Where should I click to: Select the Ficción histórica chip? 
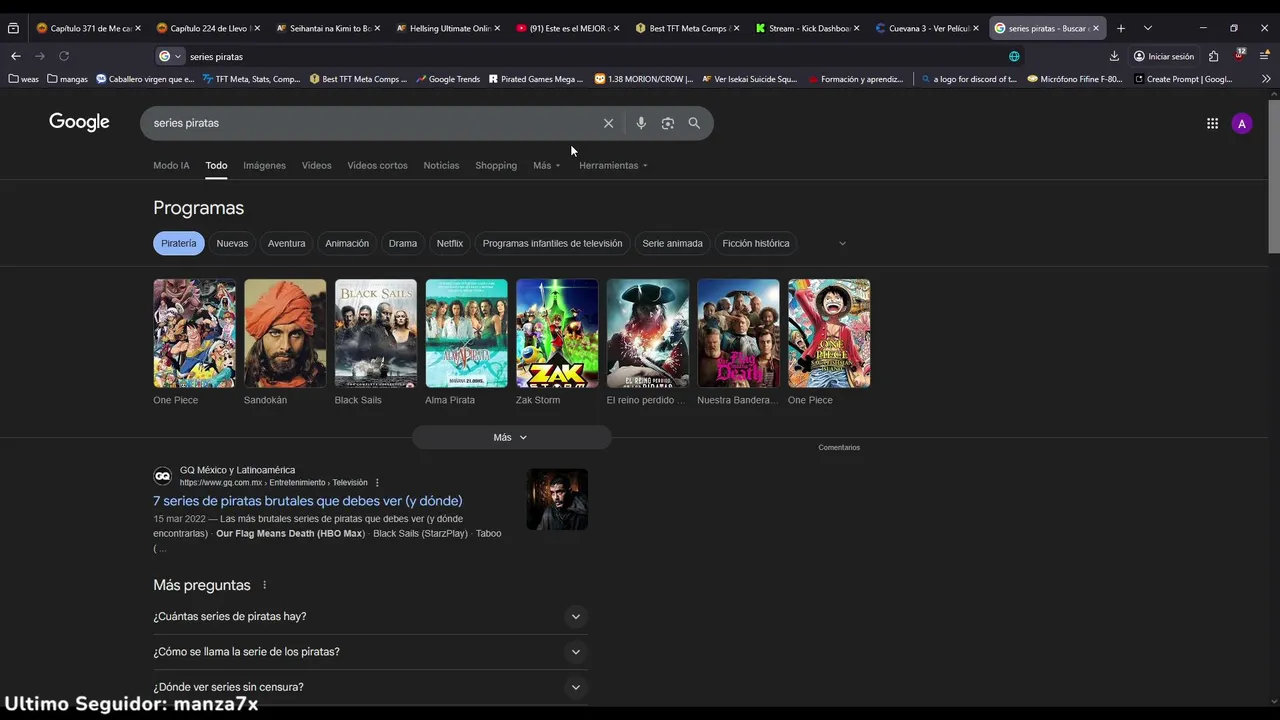point(756,243)
